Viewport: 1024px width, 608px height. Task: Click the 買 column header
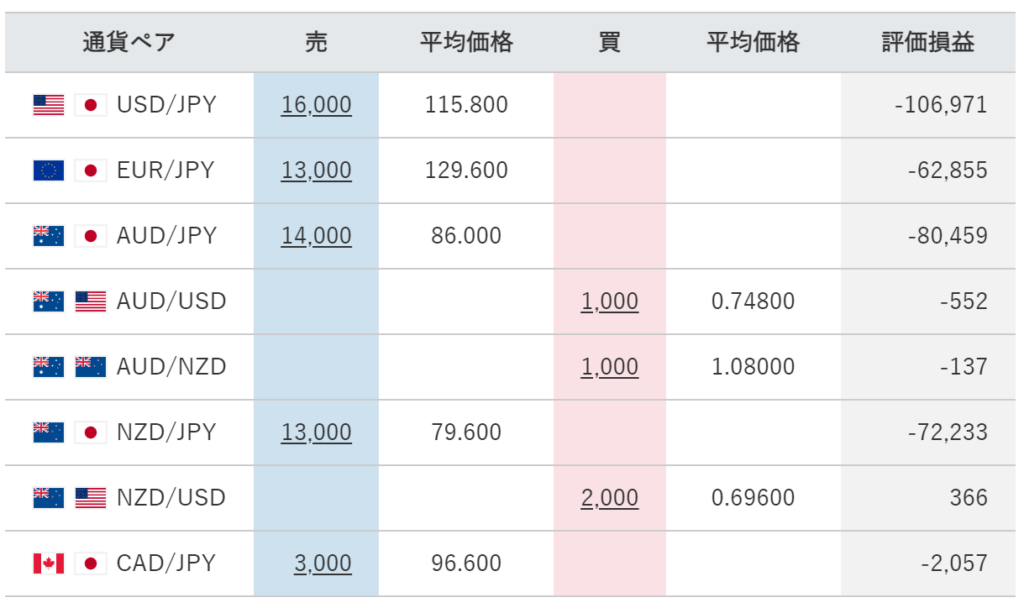pyautogui.click(x=609, y=42)
